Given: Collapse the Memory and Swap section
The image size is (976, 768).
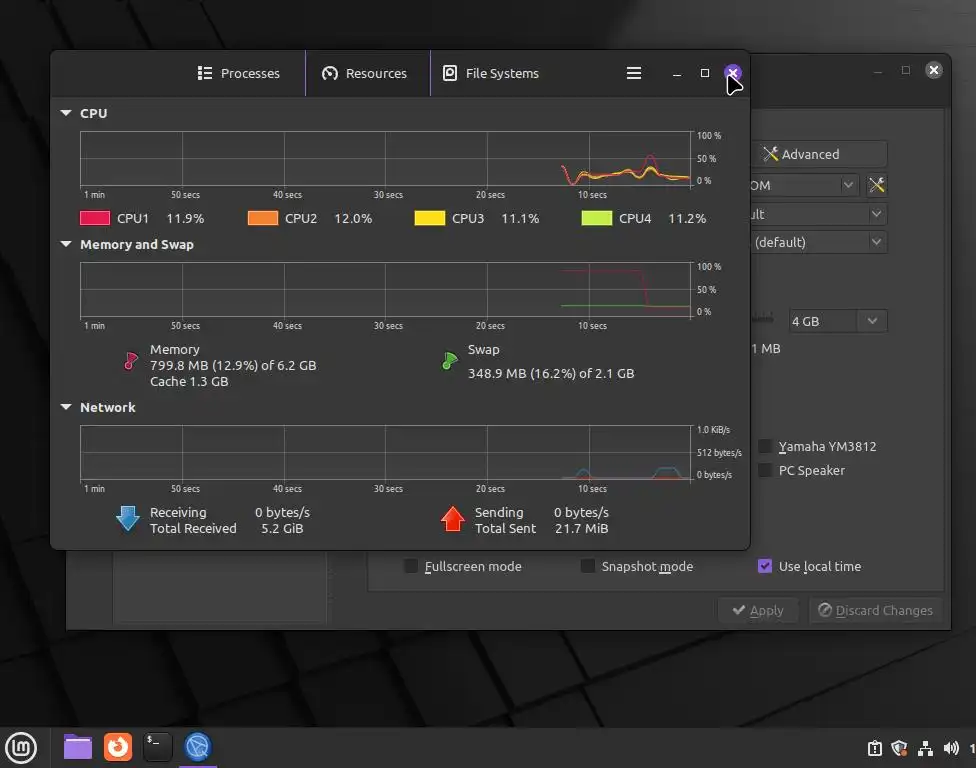Looking at the screenshot, I should 66,245.
